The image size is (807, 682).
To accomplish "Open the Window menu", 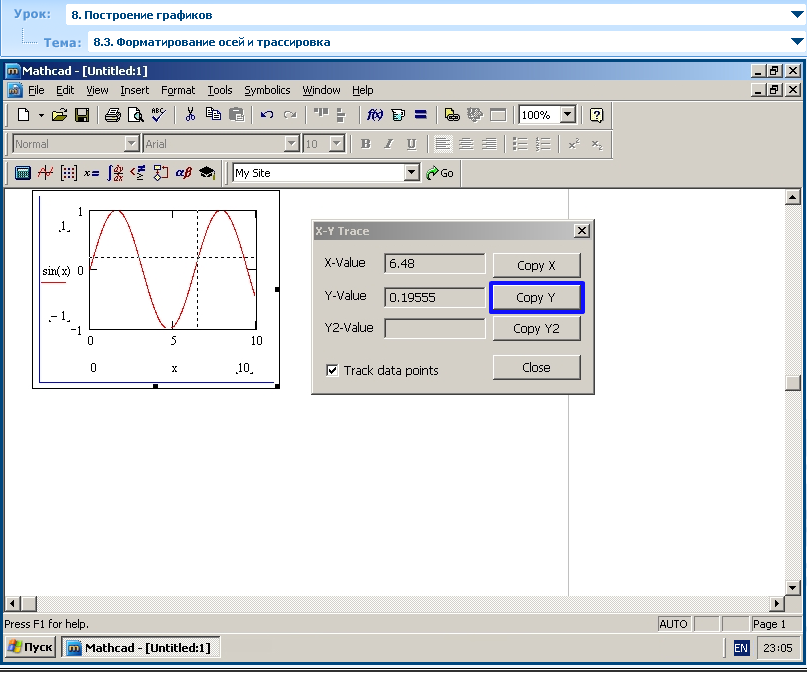I will click(321, 90).
